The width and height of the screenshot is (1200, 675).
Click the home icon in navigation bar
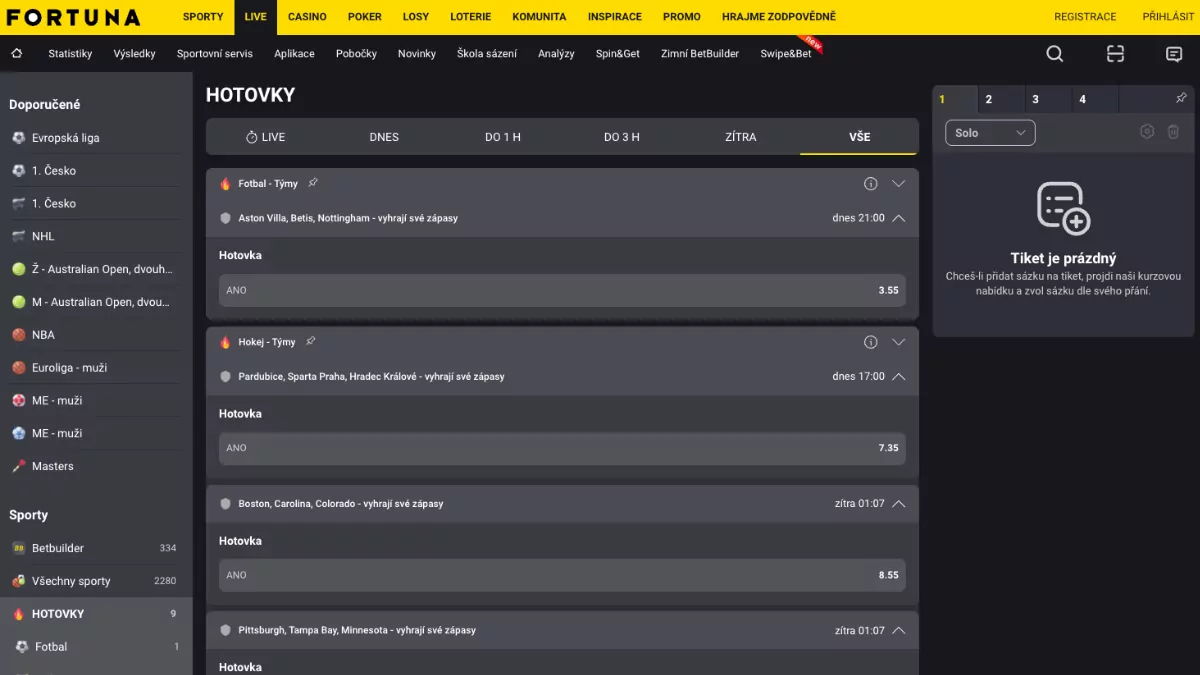tap(17, 54)
